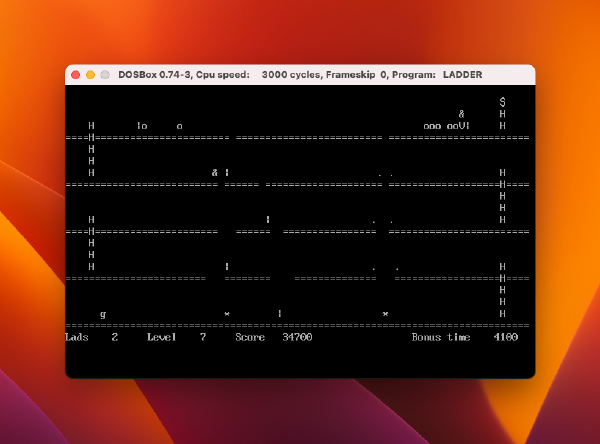
Task: Minimize the DOSBox window with yellow button
Action: coord(91,75)
